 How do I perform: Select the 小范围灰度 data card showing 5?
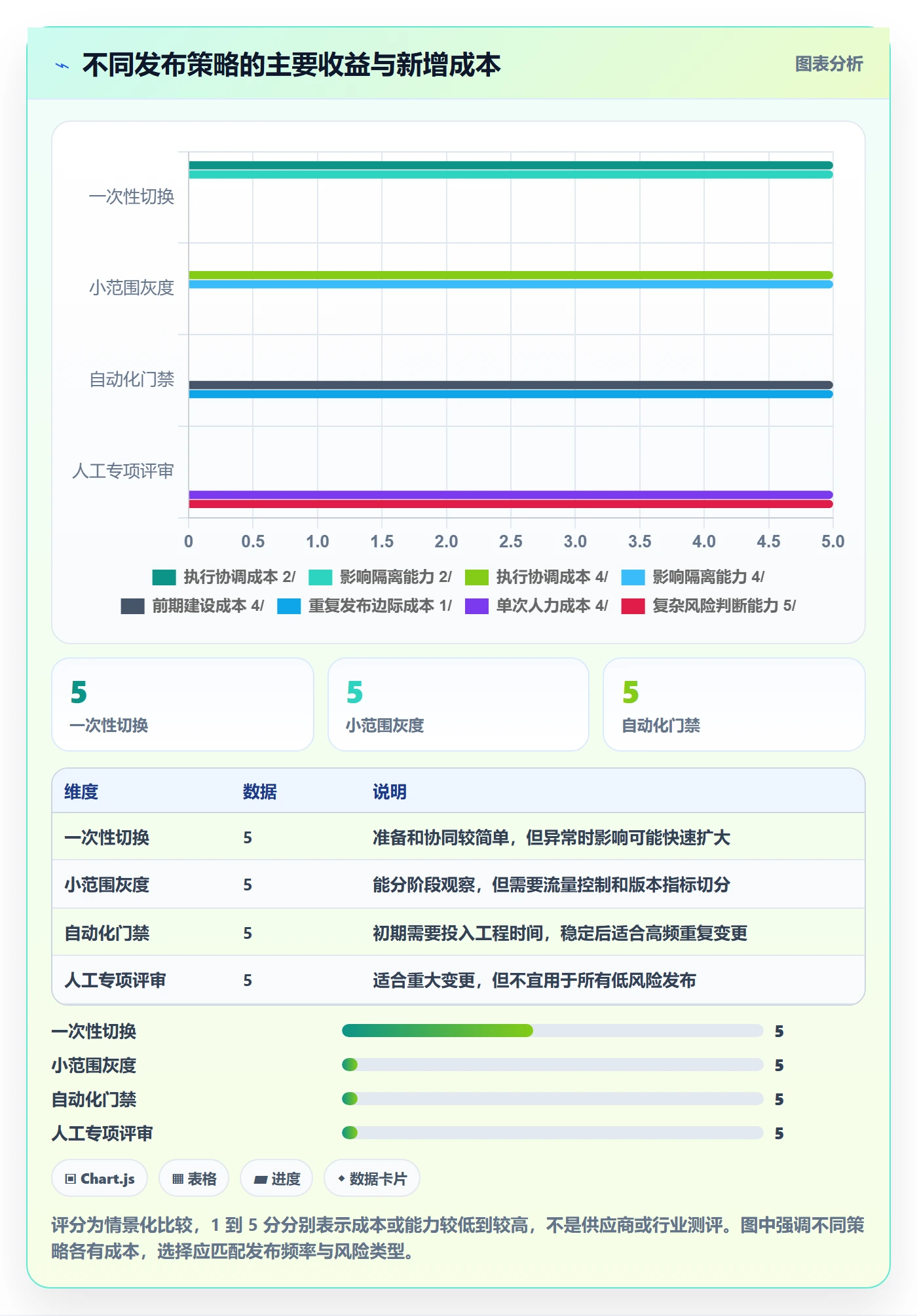pyautogui.click(x=458, y=704)
